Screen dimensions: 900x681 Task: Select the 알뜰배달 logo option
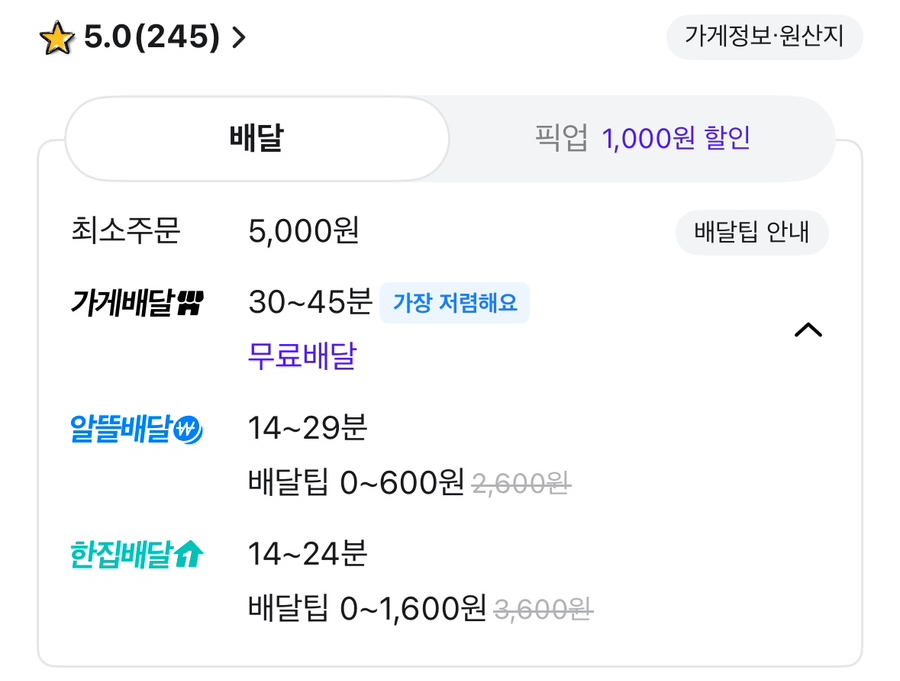click(x=122, y=429)
